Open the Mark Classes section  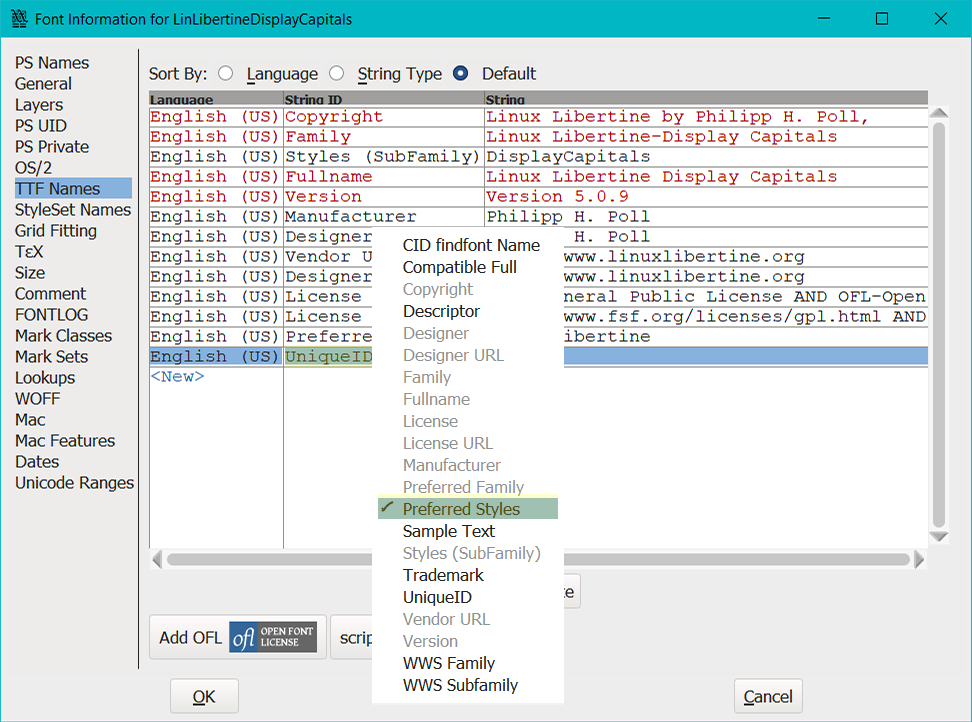pyautogui.click(x=63, y=336)
